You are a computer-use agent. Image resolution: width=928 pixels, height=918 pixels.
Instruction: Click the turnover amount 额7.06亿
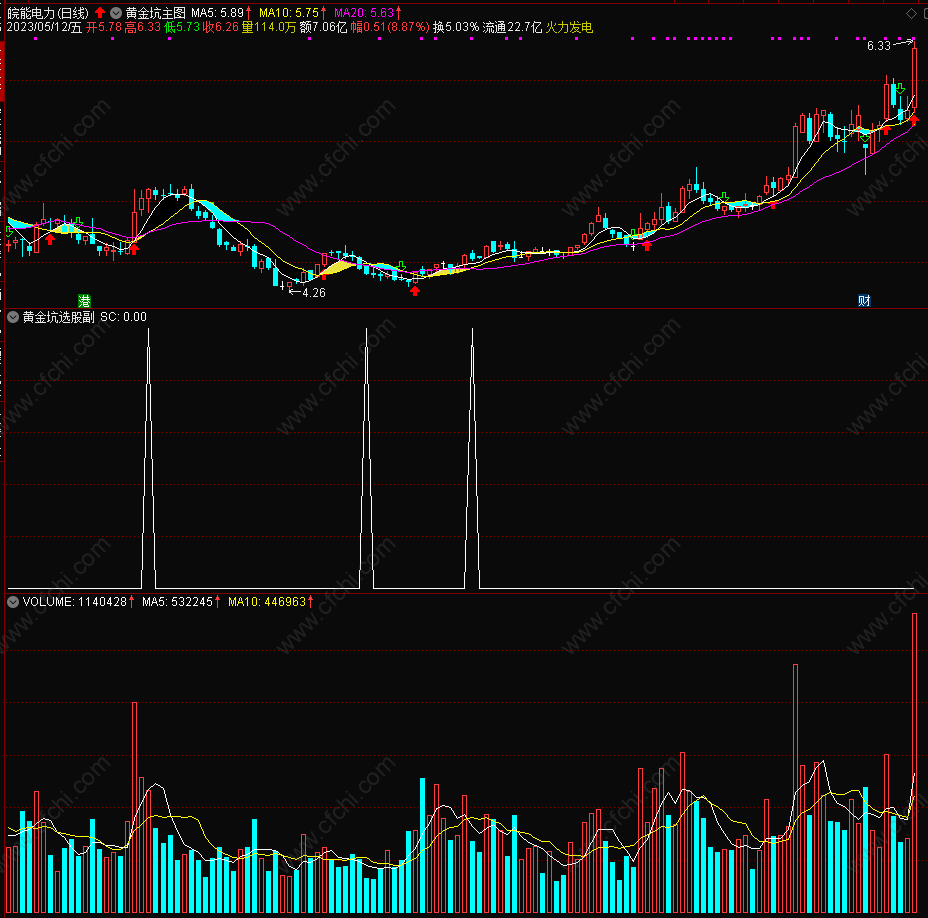click(x=323, y=27)
